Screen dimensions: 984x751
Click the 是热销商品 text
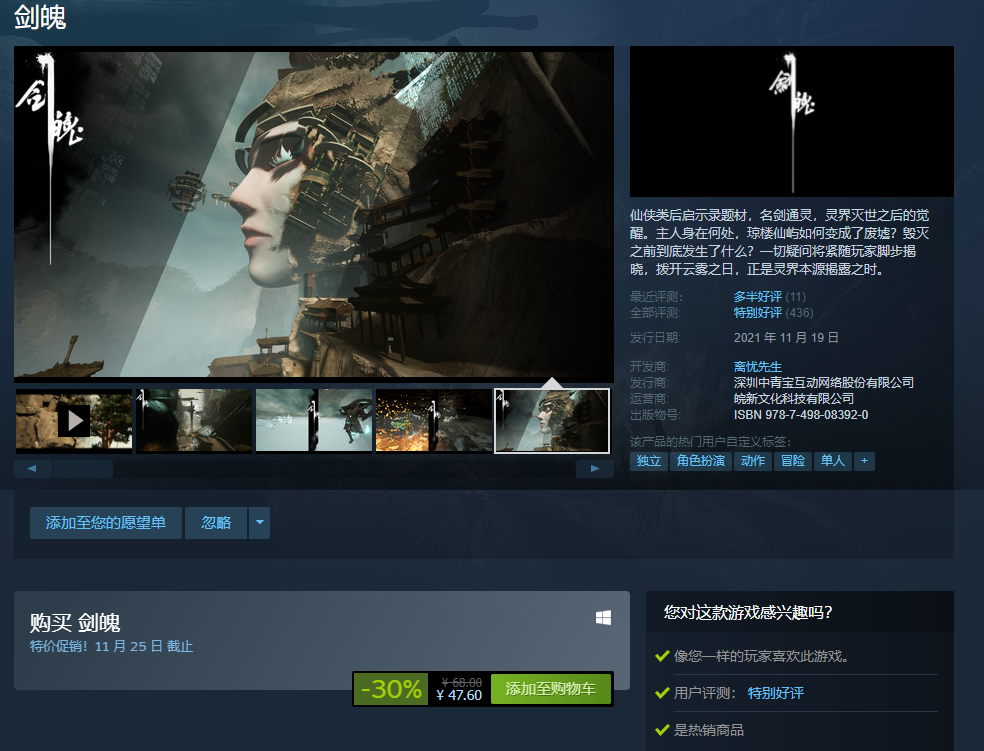click(x=709, y=730)
